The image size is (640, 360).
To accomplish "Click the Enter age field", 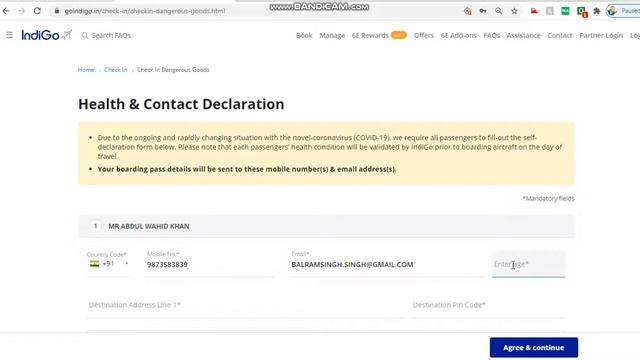I will click(529, 264).
